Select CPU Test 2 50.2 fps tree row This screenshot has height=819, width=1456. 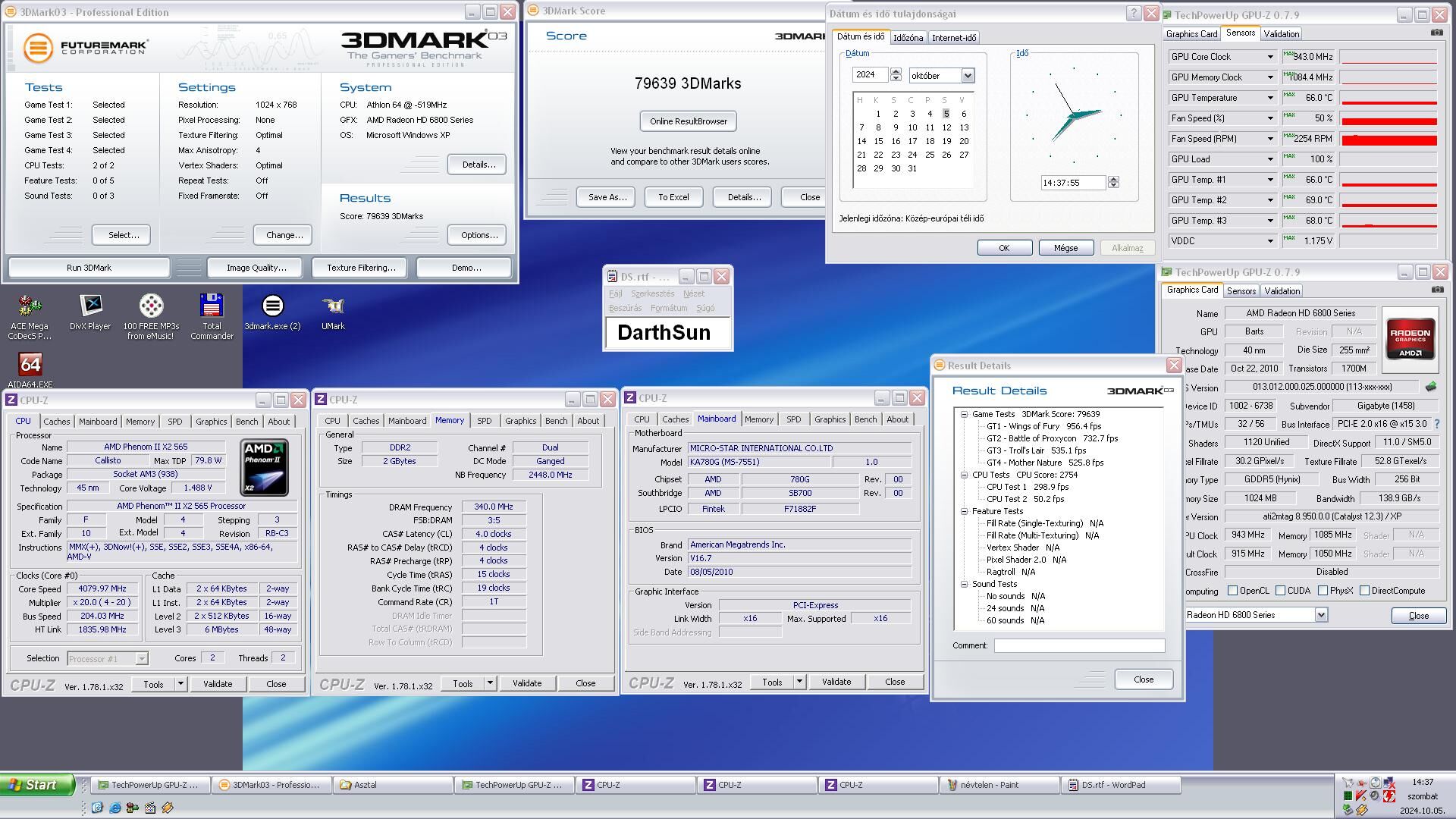pyautogui.click(x=1025, y=499)
